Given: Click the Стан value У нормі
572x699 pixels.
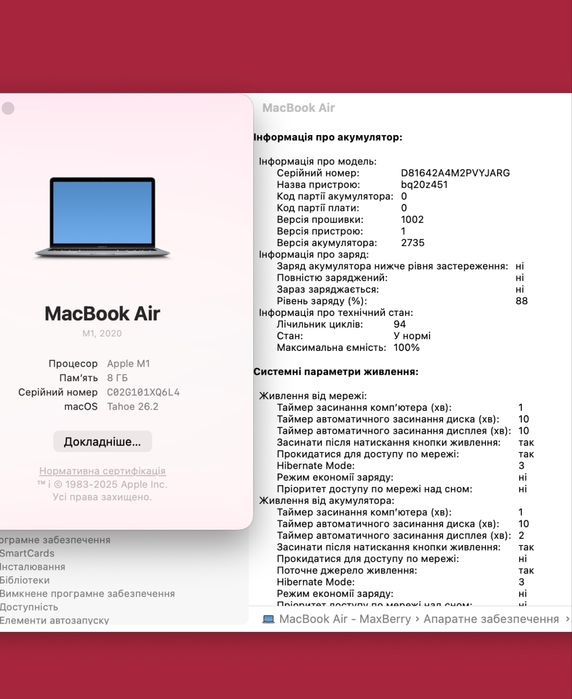Looking at the screenshot, I should 412,336.
